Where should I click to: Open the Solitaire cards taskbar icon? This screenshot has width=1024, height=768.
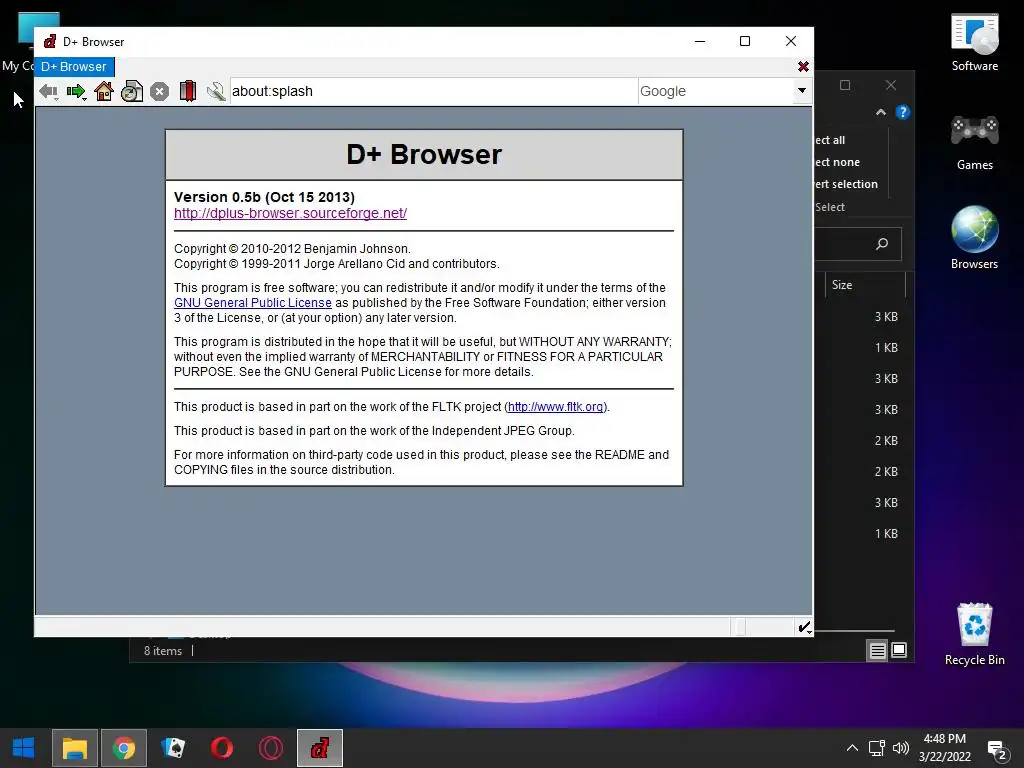[173, 748]
